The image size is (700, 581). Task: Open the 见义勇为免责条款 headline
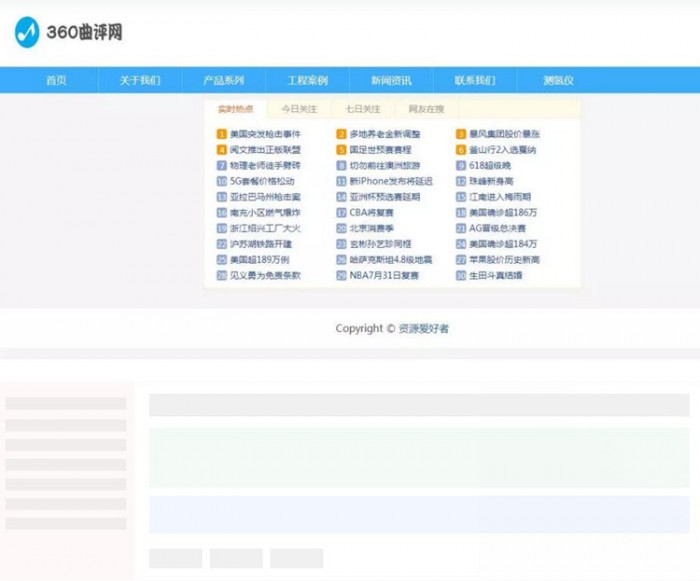[x=265, y=276]
